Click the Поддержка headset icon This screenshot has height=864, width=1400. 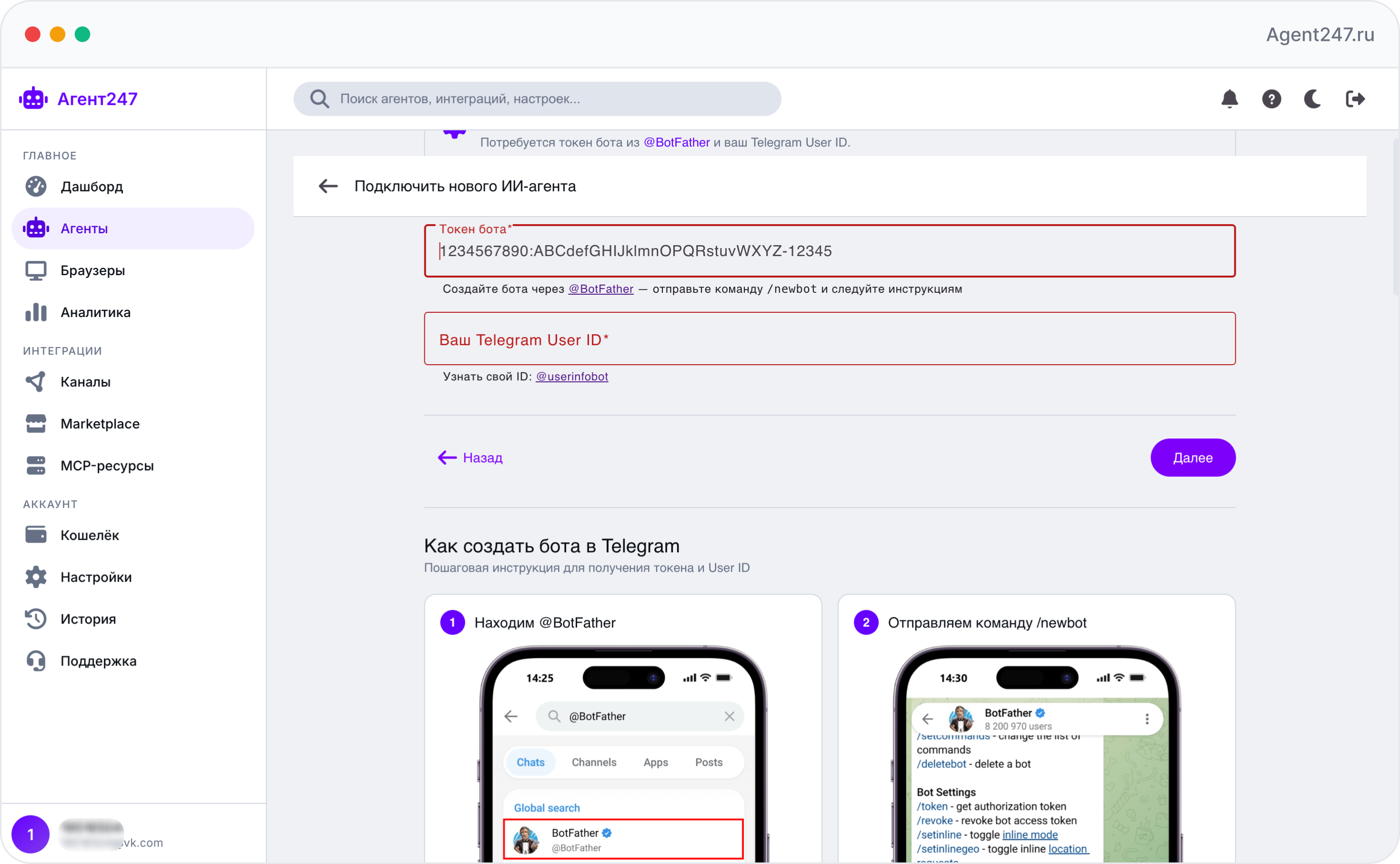[x=36, y=661]
